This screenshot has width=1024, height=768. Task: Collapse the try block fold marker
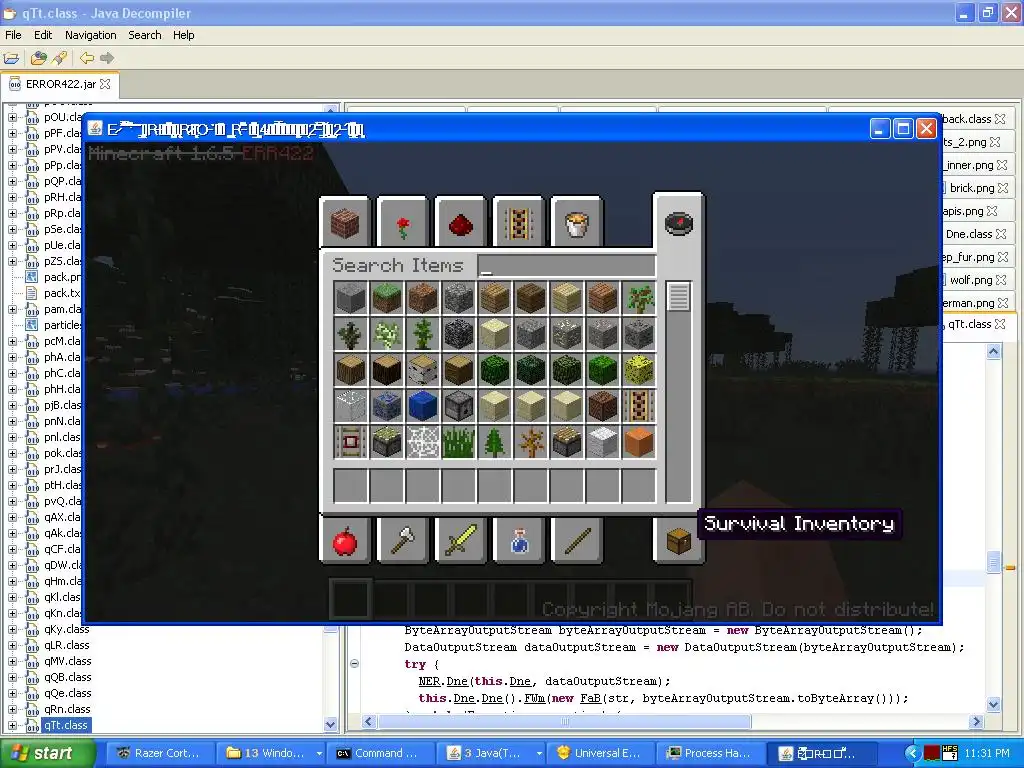point(354,664)
